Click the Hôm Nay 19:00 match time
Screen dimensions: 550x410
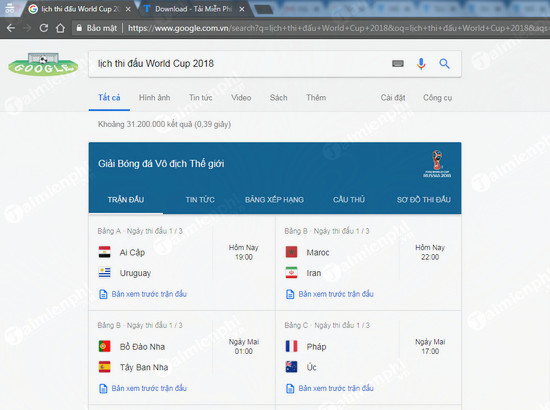pos(243,252)
